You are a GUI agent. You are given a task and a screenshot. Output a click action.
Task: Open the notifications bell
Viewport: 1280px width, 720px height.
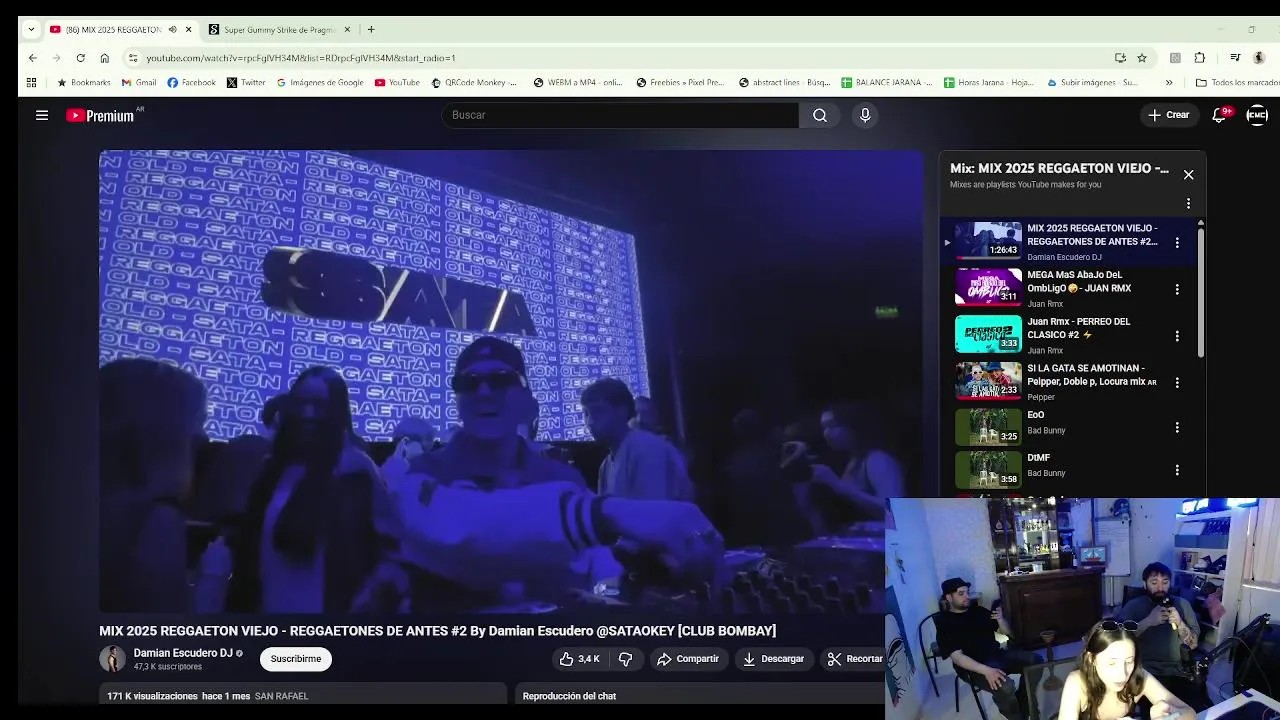point(1219,115)
